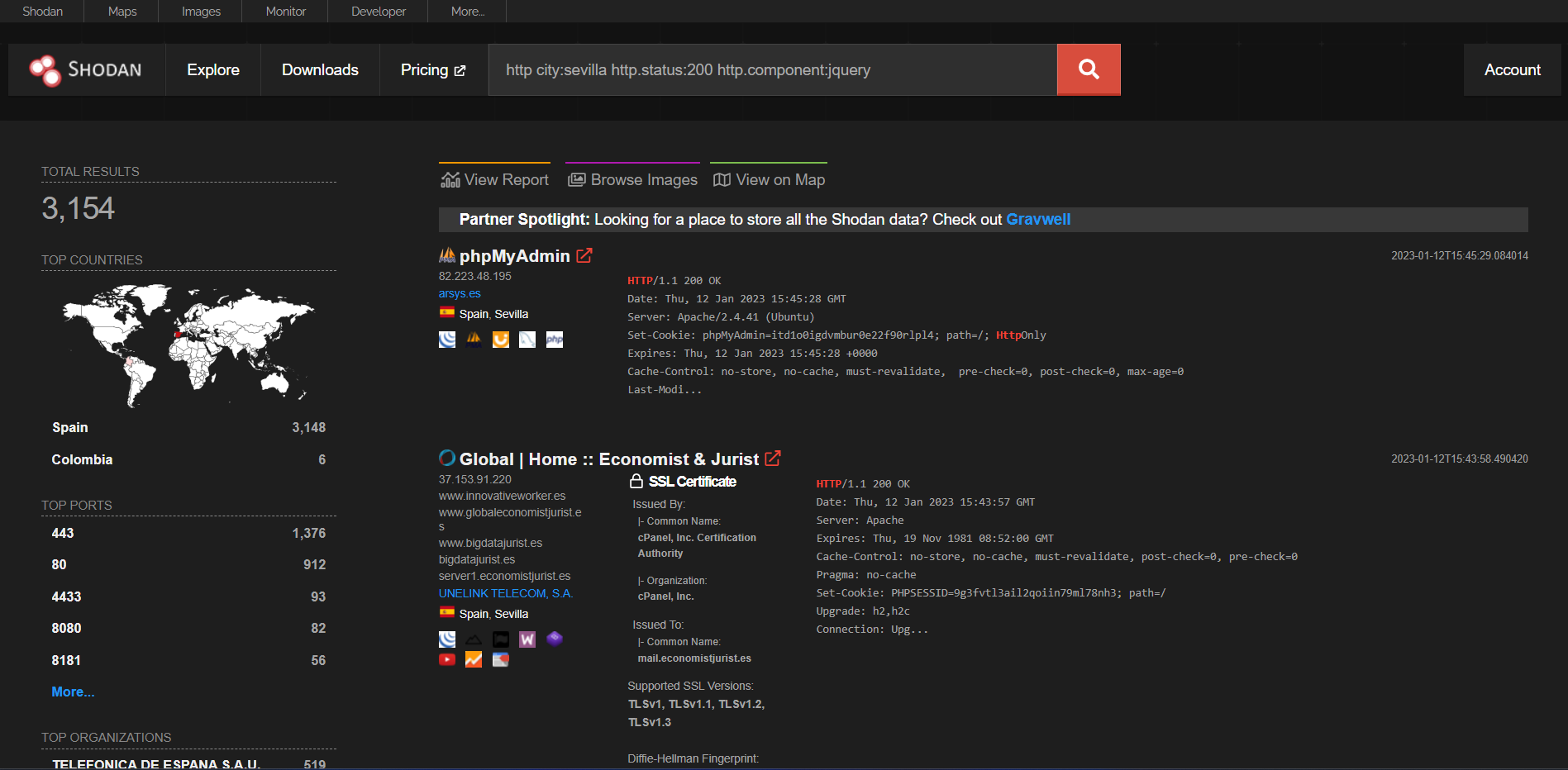The image size is (1568, 770).
Task: Click the SSL Certificate padlock icon
Action: (x=636, y=481)
